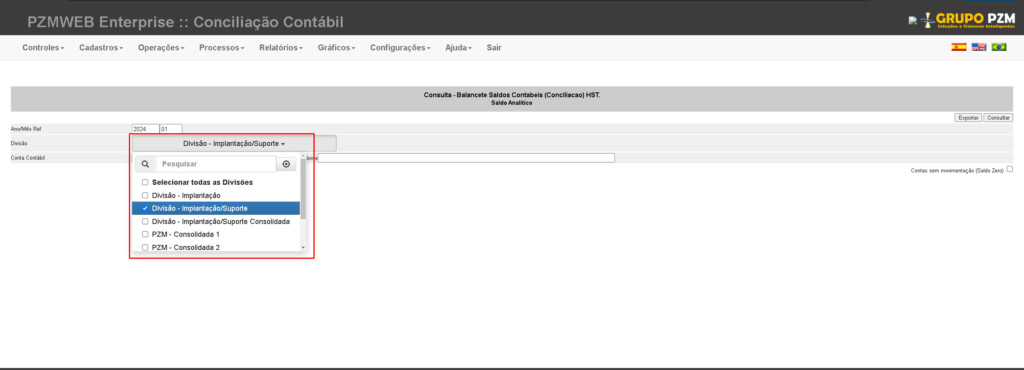Switch language to Brazilian Portuguese flag
Screen dimensions: 1024x370
pyautogui.click(x=999, y=47)
